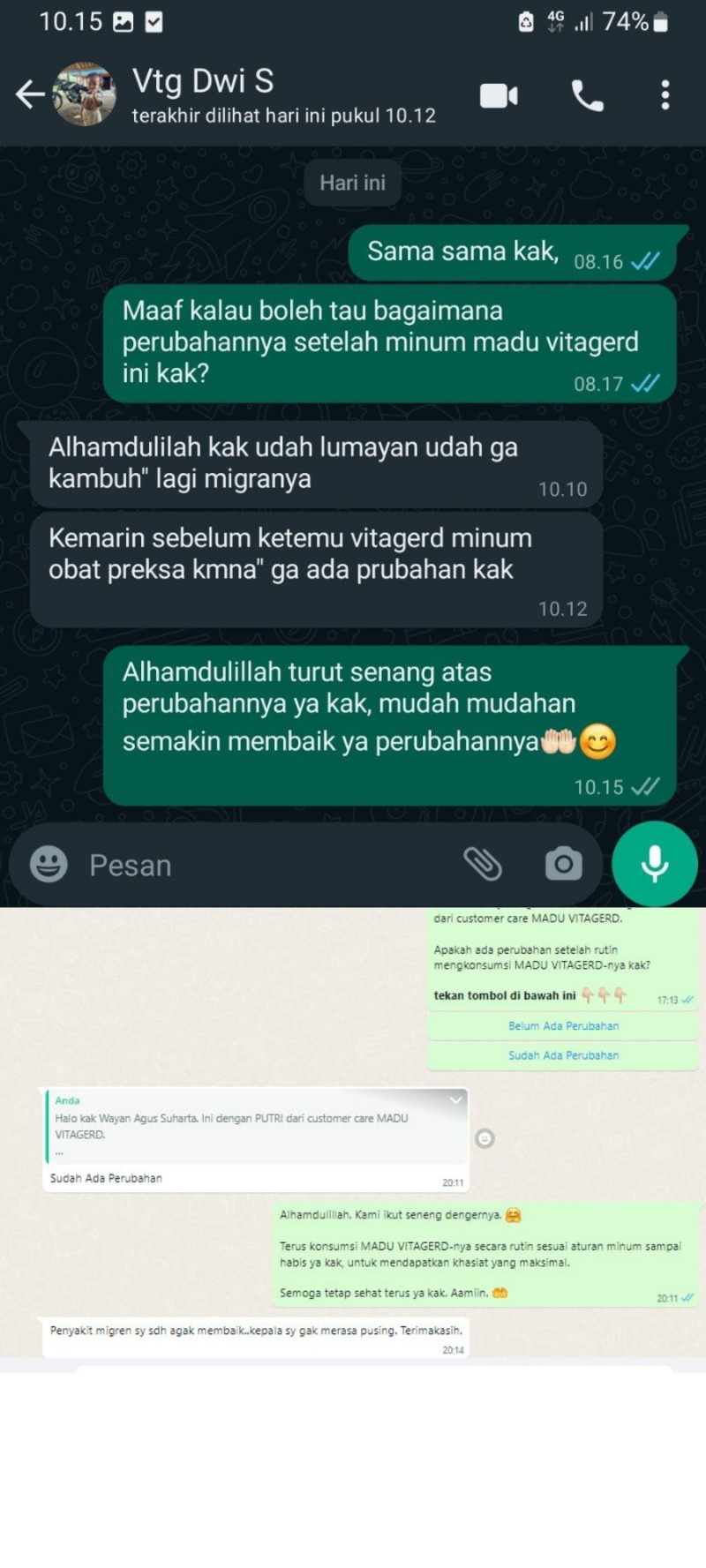Tap the battery indicator in status bar

[x=661, y=22]
